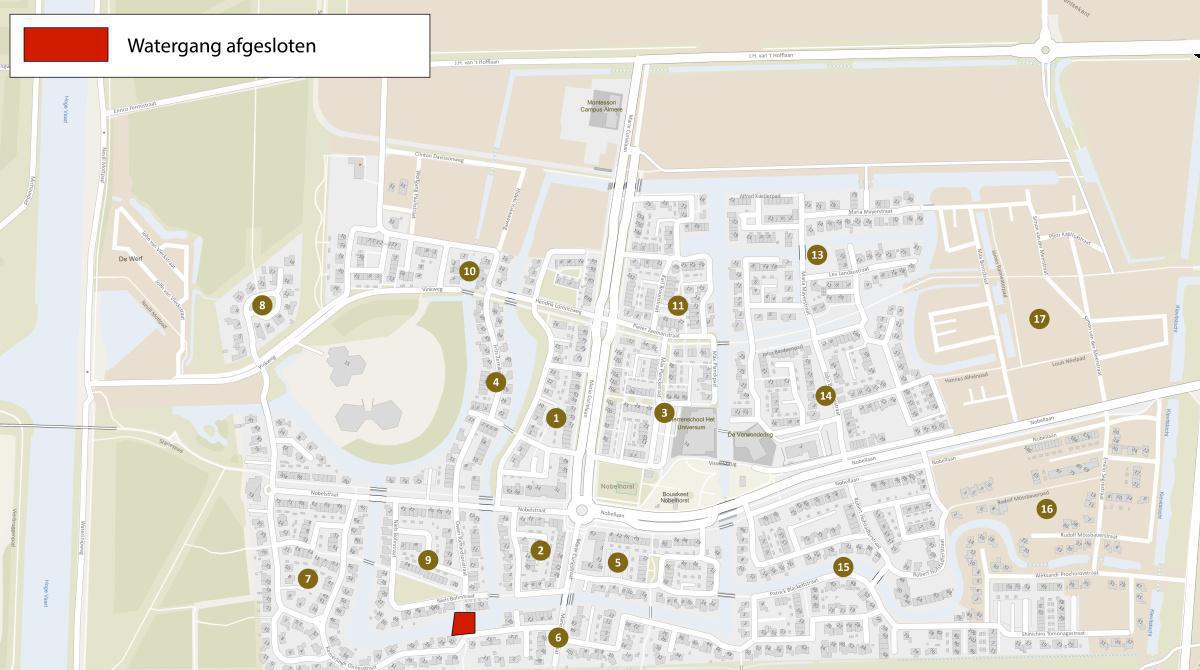Select map marker number 2
1200x670 pixels.
point(540,550)
